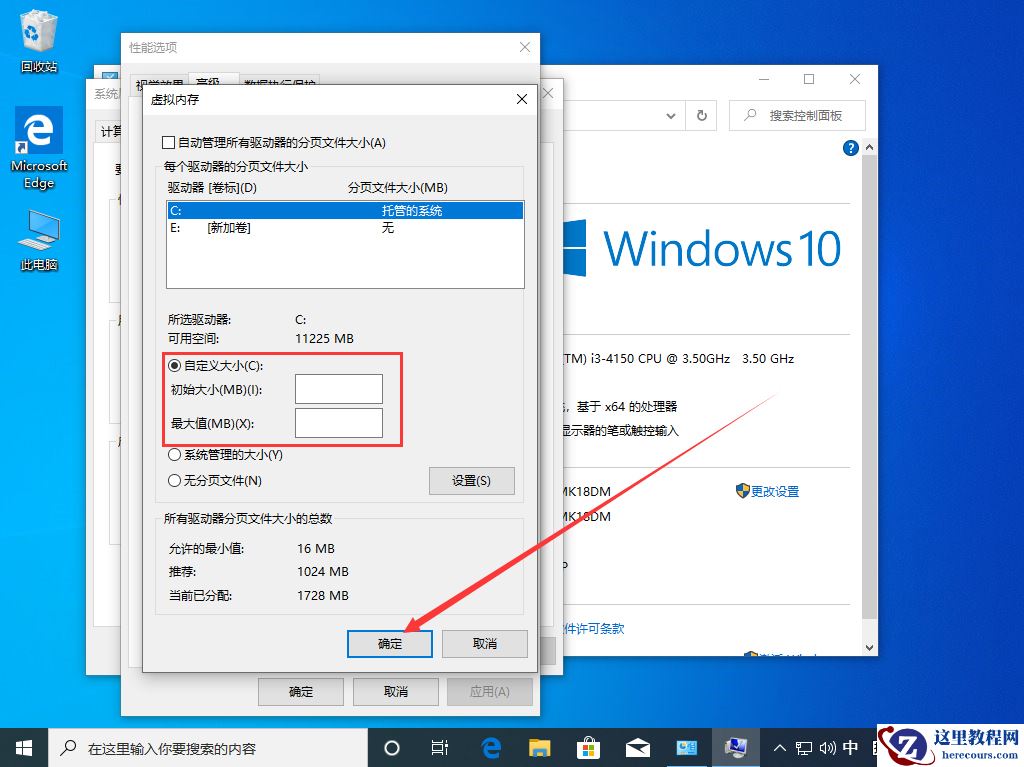The image size is (1024, 767).
Task: Click the 初始大小(MB) input field
Action: pos(338,389)
